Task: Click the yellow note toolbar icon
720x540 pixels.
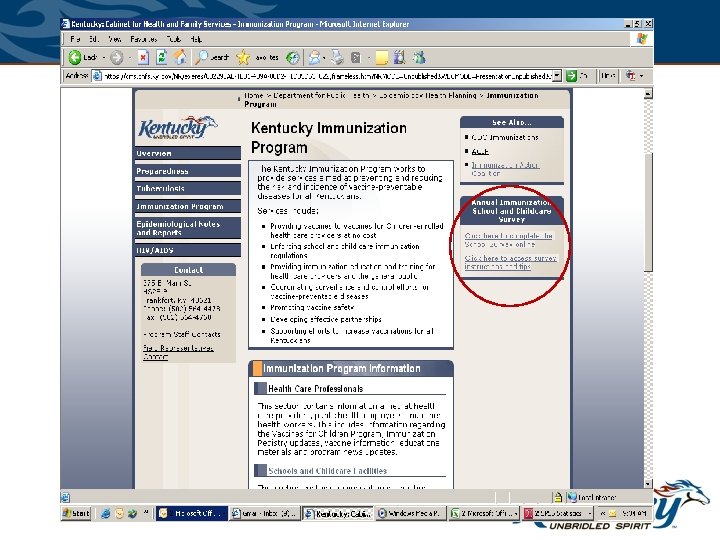Action: tap(382, 58)
